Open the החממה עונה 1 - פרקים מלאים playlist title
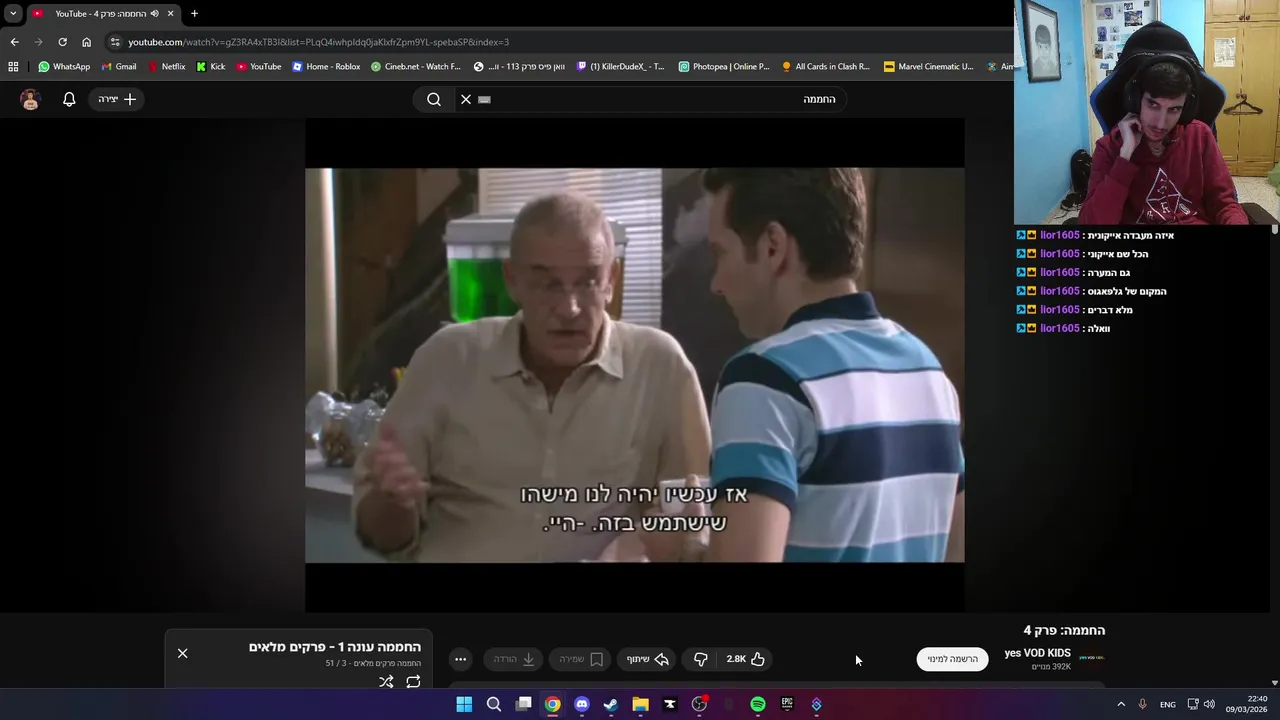The height and width of the screenshot is (720, 1280). pyautogui.click(x=335, y=647)
